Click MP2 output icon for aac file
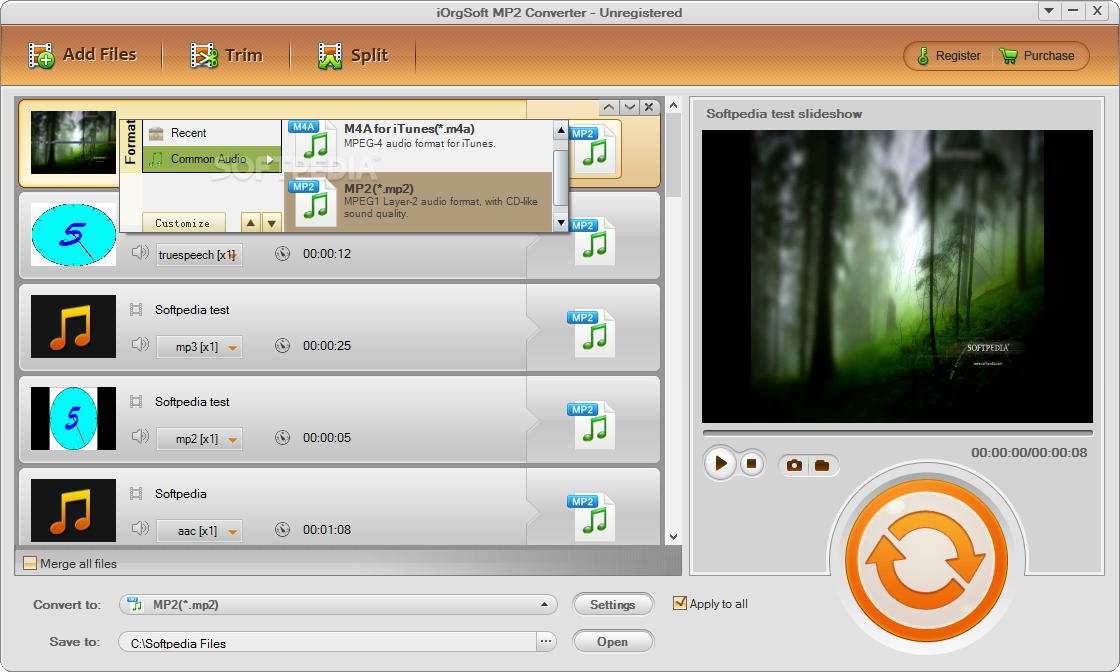The width and height of the screenshot is (1120, 672). pos(592,518)
